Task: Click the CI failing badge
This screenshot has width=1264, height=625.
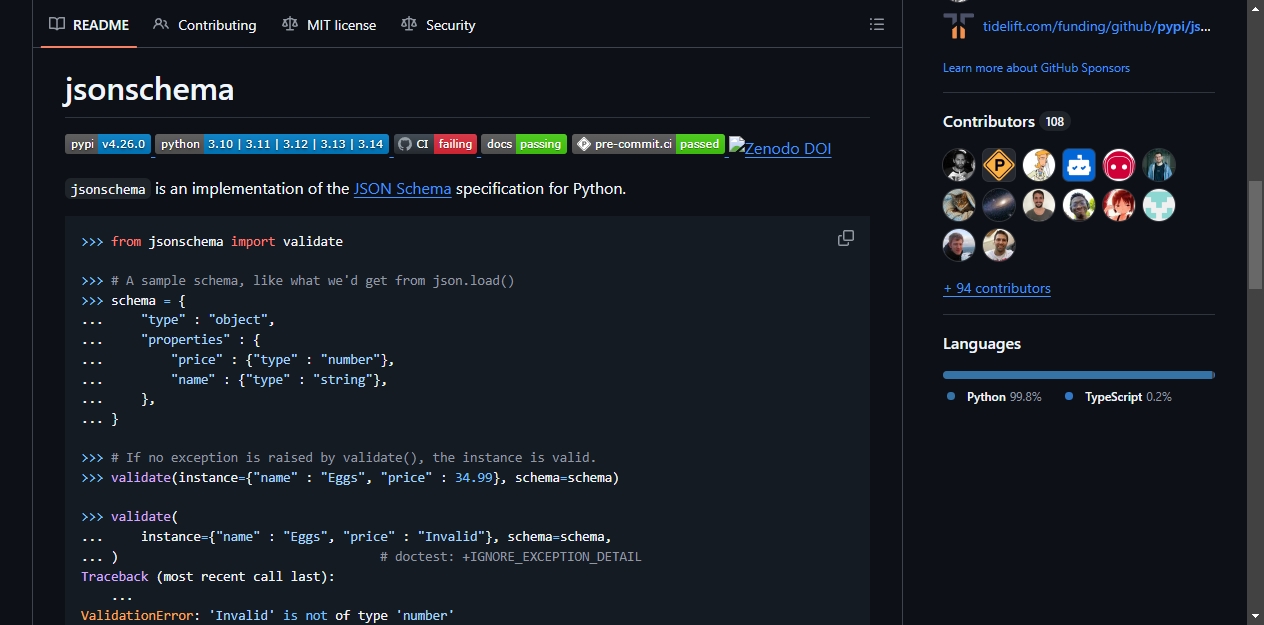Action: pyautogui.click(x=435, y=144)
